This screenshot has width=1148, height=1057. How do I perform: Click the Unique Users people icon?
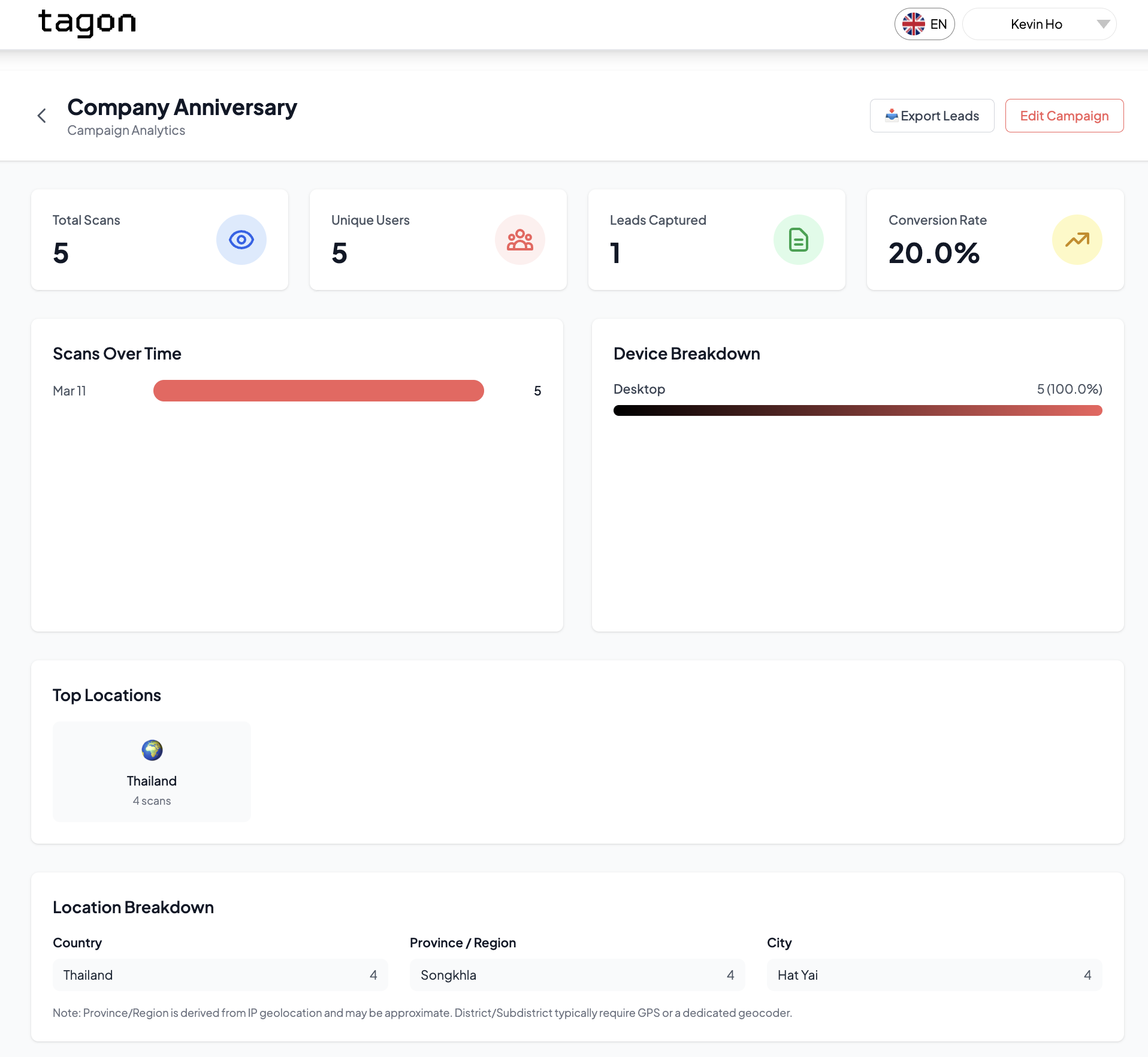point(519,239)
